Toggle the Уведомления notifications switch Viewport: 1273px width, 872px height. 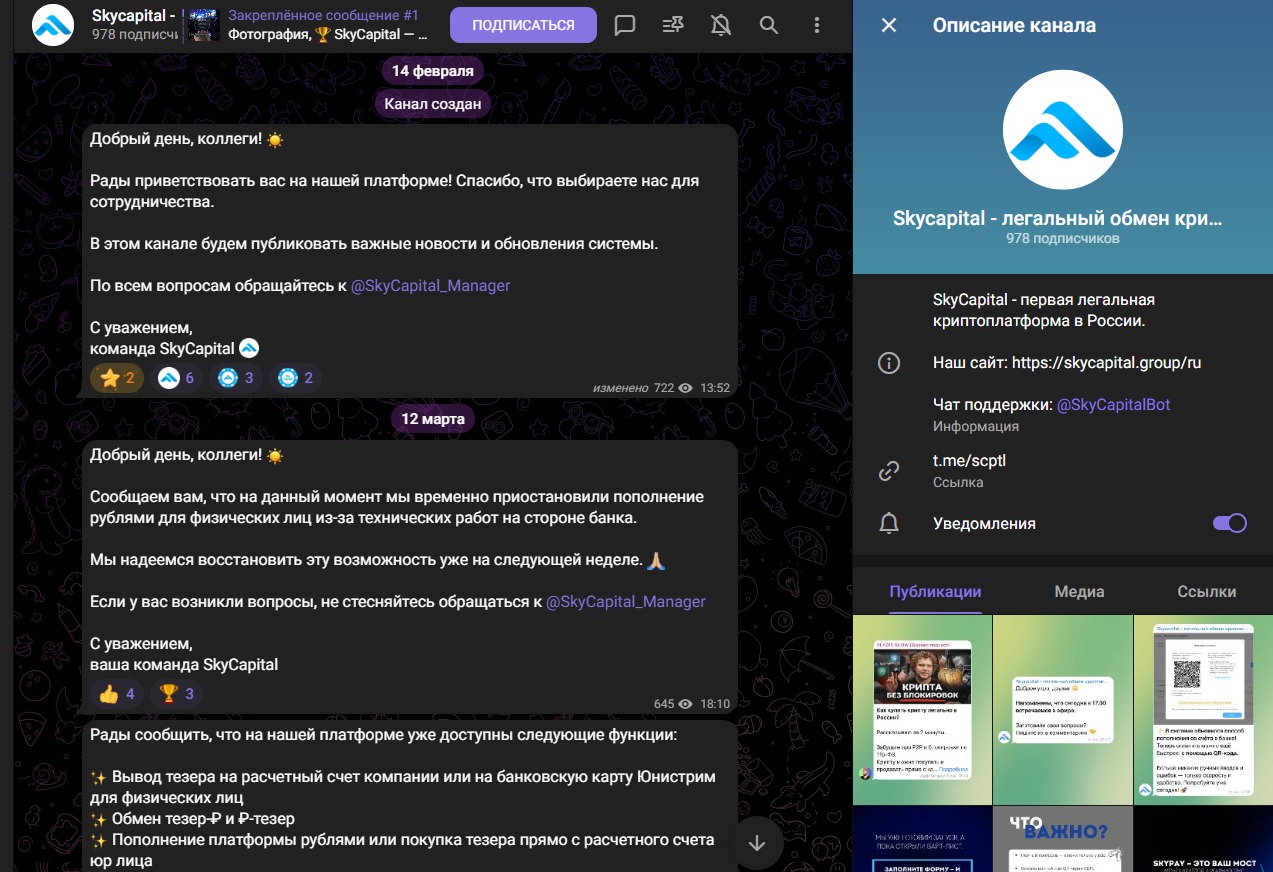click(1229, 523)
